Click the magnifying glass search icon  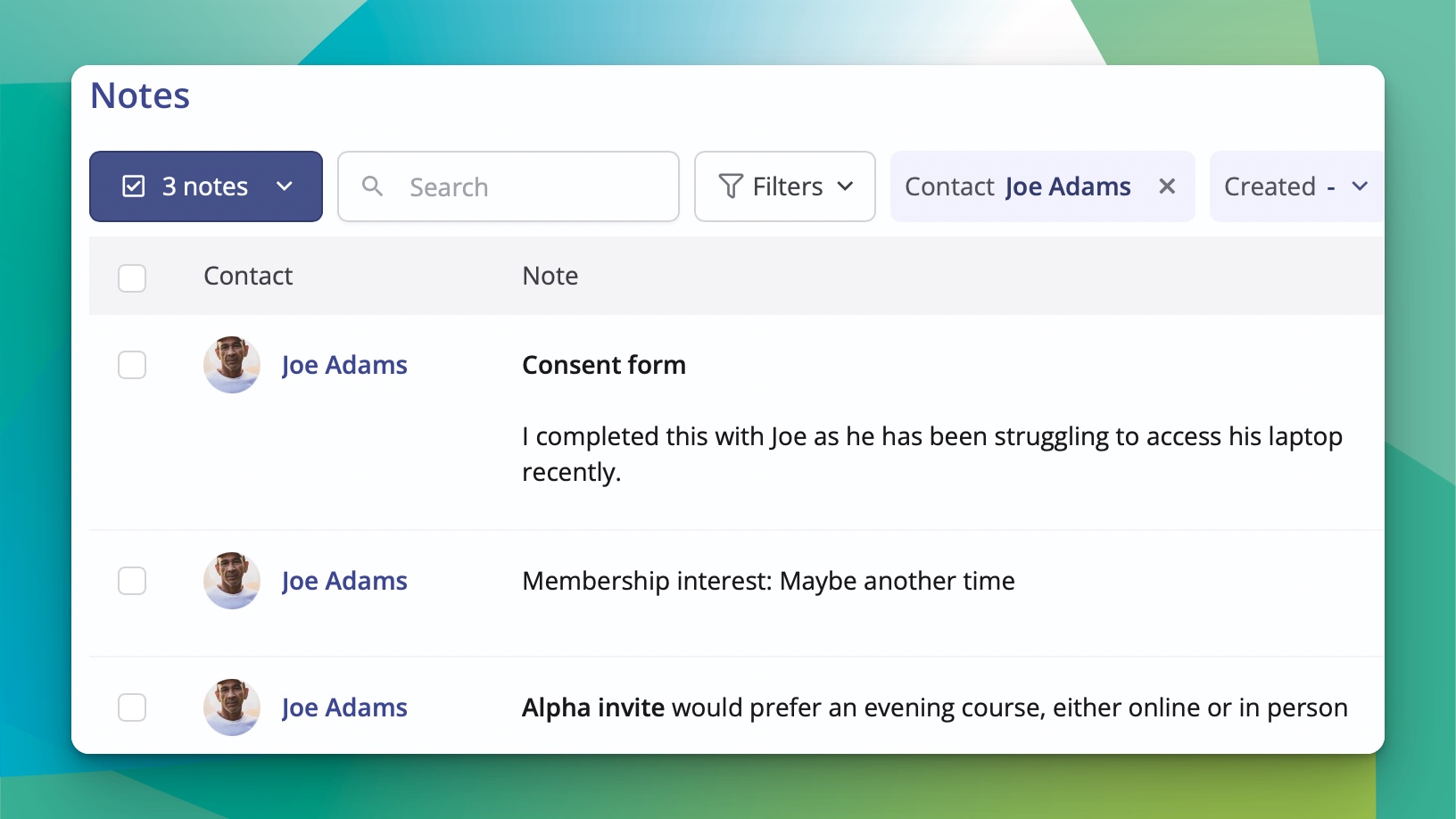pyautogui.click(x=372, y=186)
